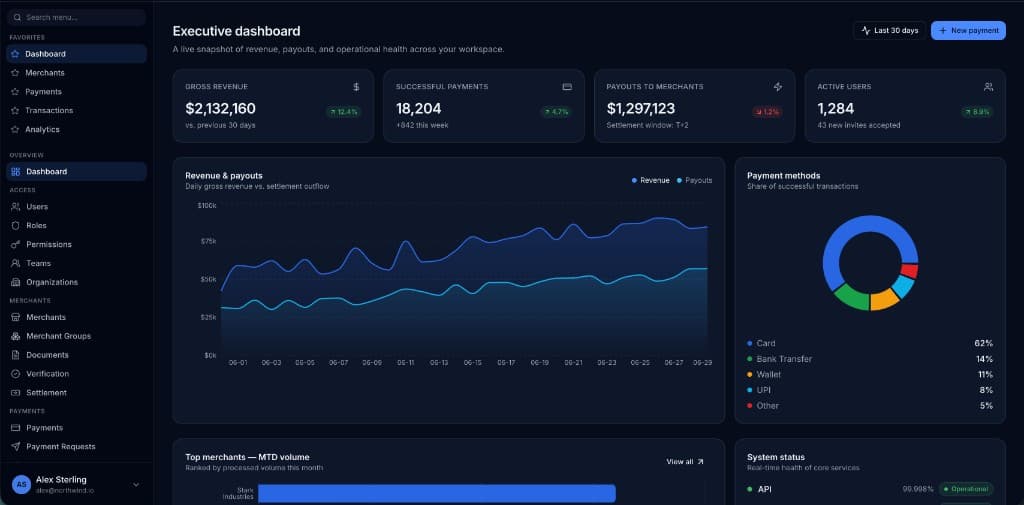The width and height of the screenshot is (1024, 505).
Task: Open the View all merchants link
Action: [685, 461]
